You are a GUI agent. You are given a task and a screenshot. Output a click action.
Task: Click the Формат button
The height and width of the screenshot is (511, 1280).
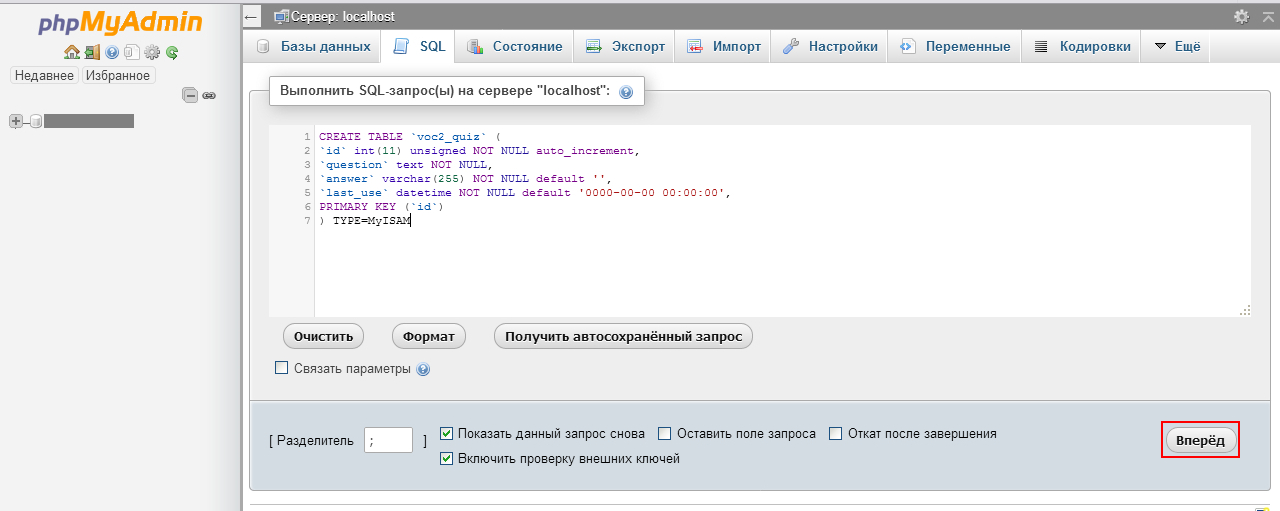(x=428, y=337)
